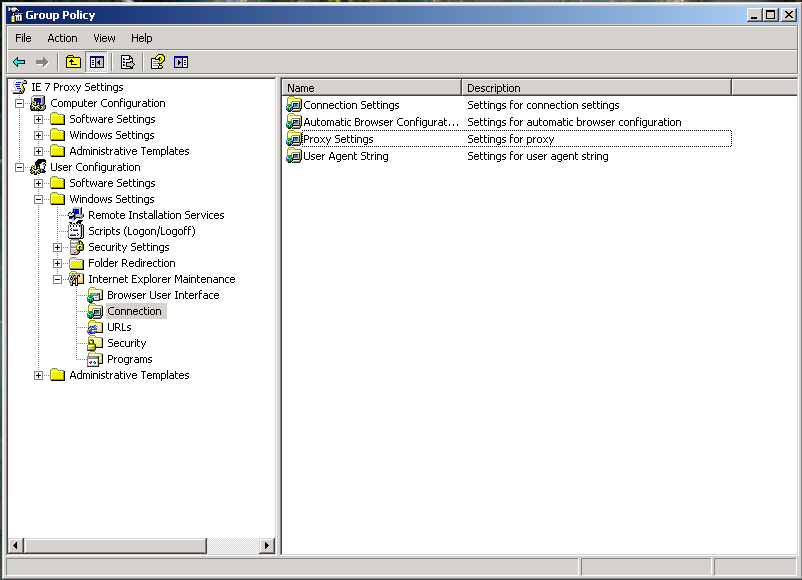Go up one level in the tree
Image resolution: width=802 pixels, height=580 pixels.
73,62
